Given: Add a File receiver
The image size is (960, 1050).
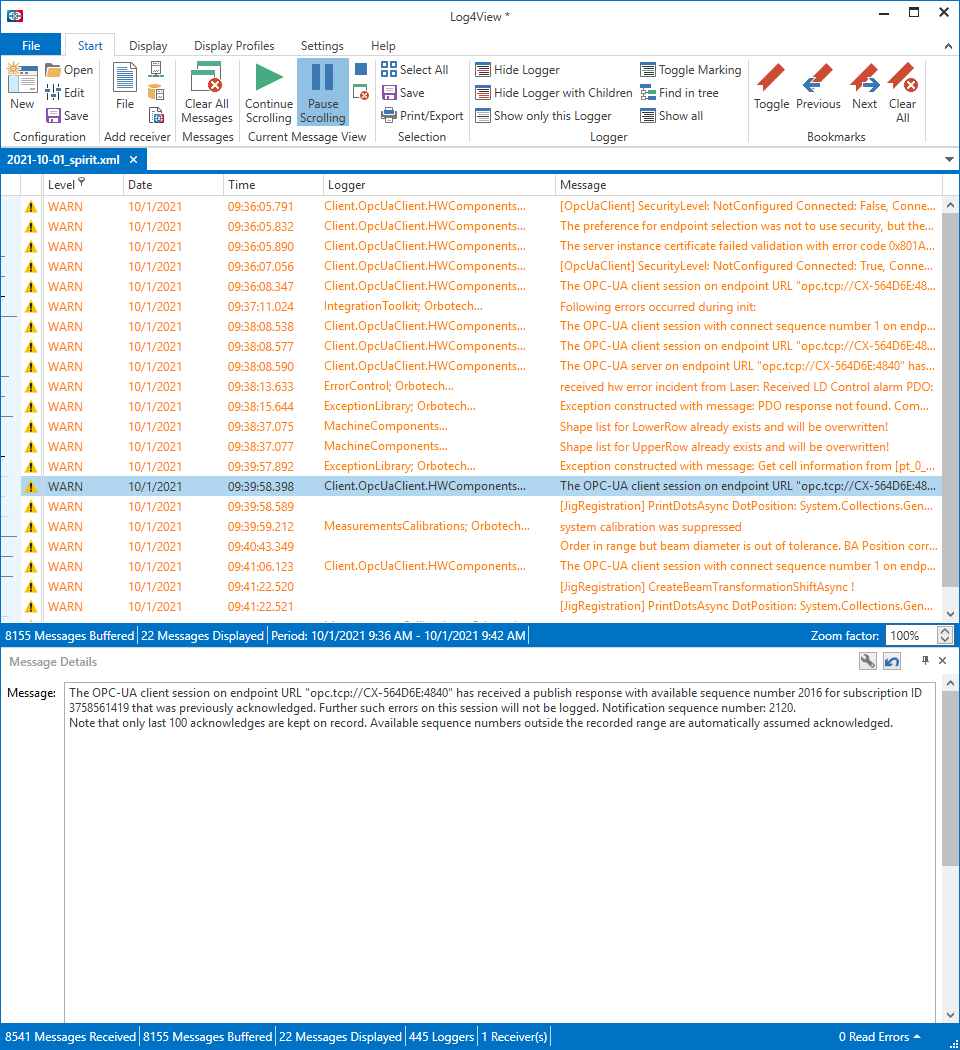Looking at the screenshot, I should [x=125, y=86].
